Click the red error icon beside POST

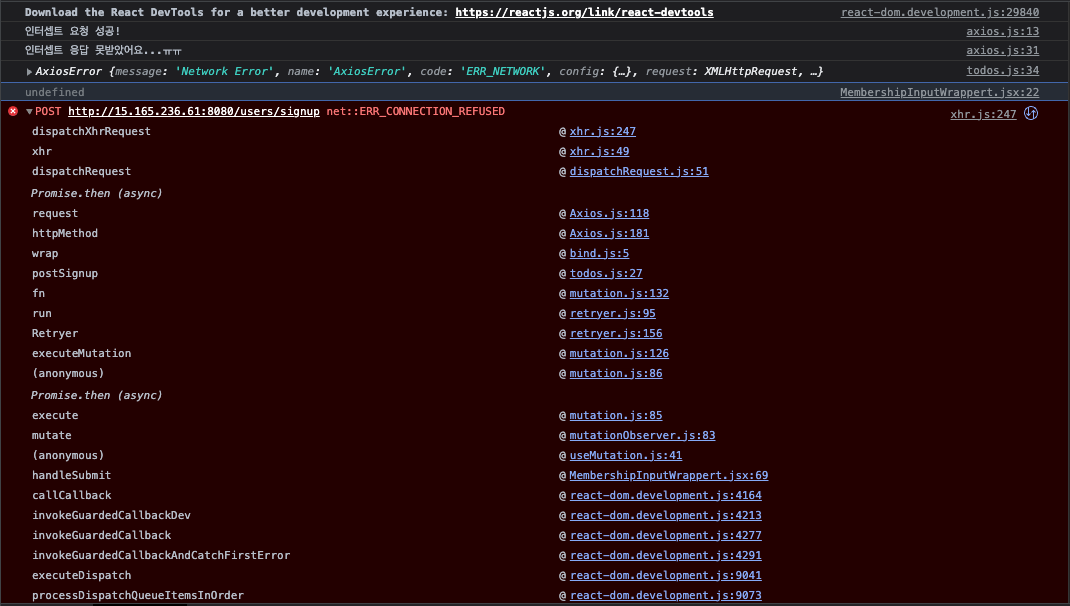(x=13, y=111)
